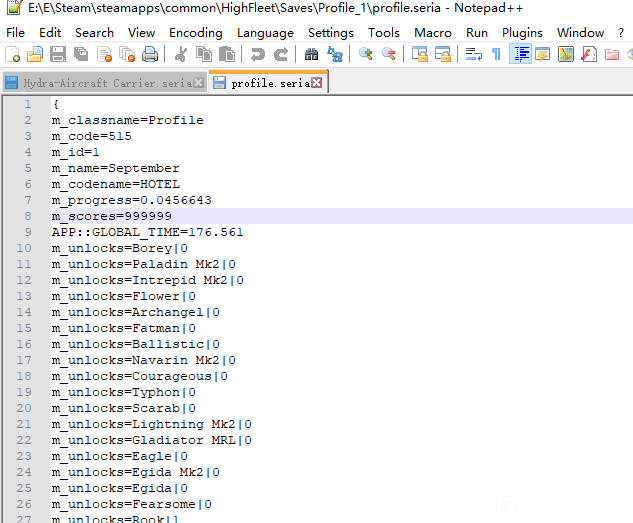The image size is (633, 523).
Task: Click line number 8 in margin
Action: click(x=27, y=216)
